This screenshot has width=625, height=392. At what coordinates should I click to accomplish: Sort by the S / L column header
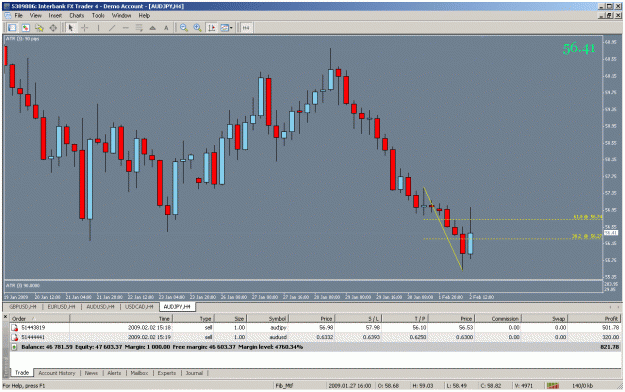pyautogui.click(x=357, y=319)
